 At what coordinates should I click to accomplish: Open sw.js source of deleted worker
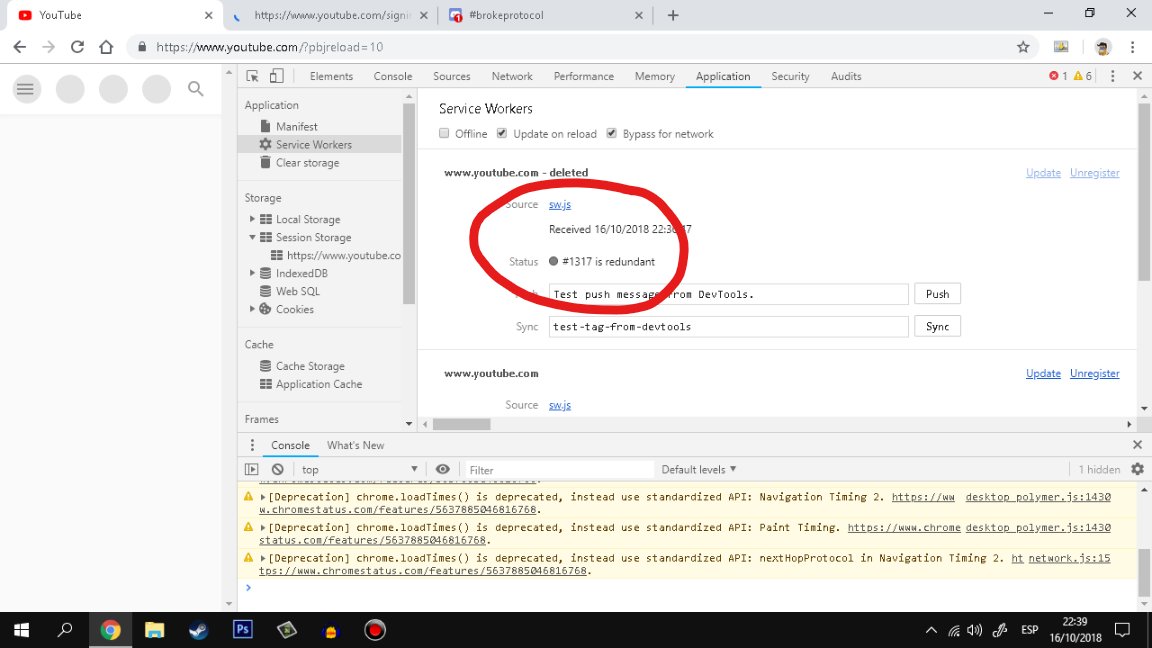pos(560,204)
